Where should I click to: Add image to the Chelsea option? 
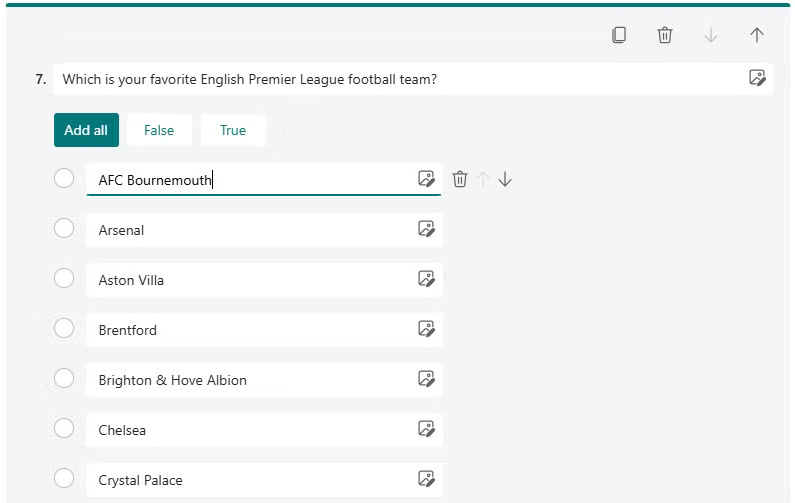coord(426,429)
